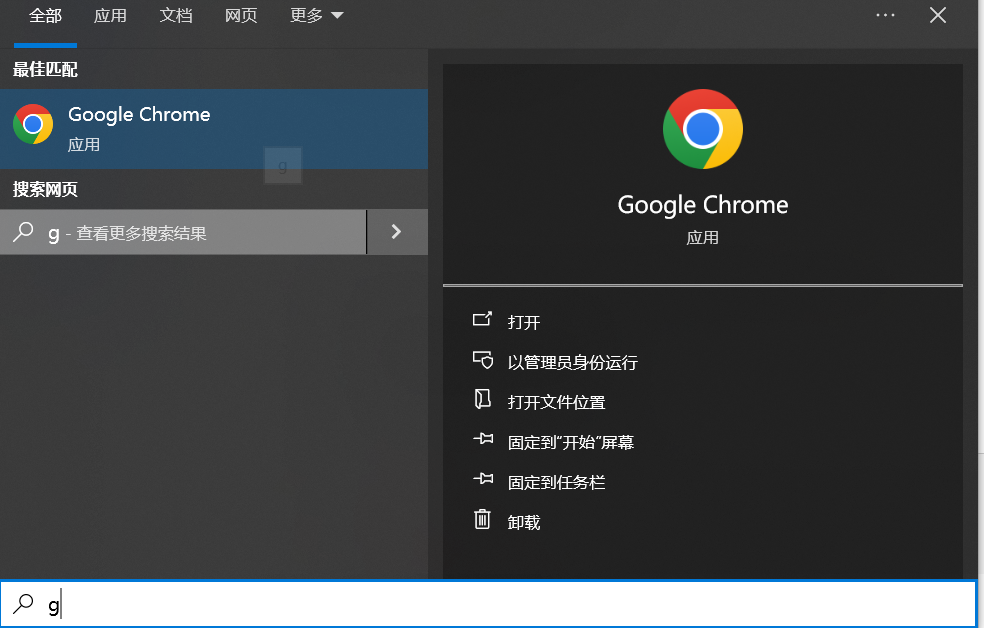Click the search icon beside the web search result
984x628 pixels.
[22, 230]
